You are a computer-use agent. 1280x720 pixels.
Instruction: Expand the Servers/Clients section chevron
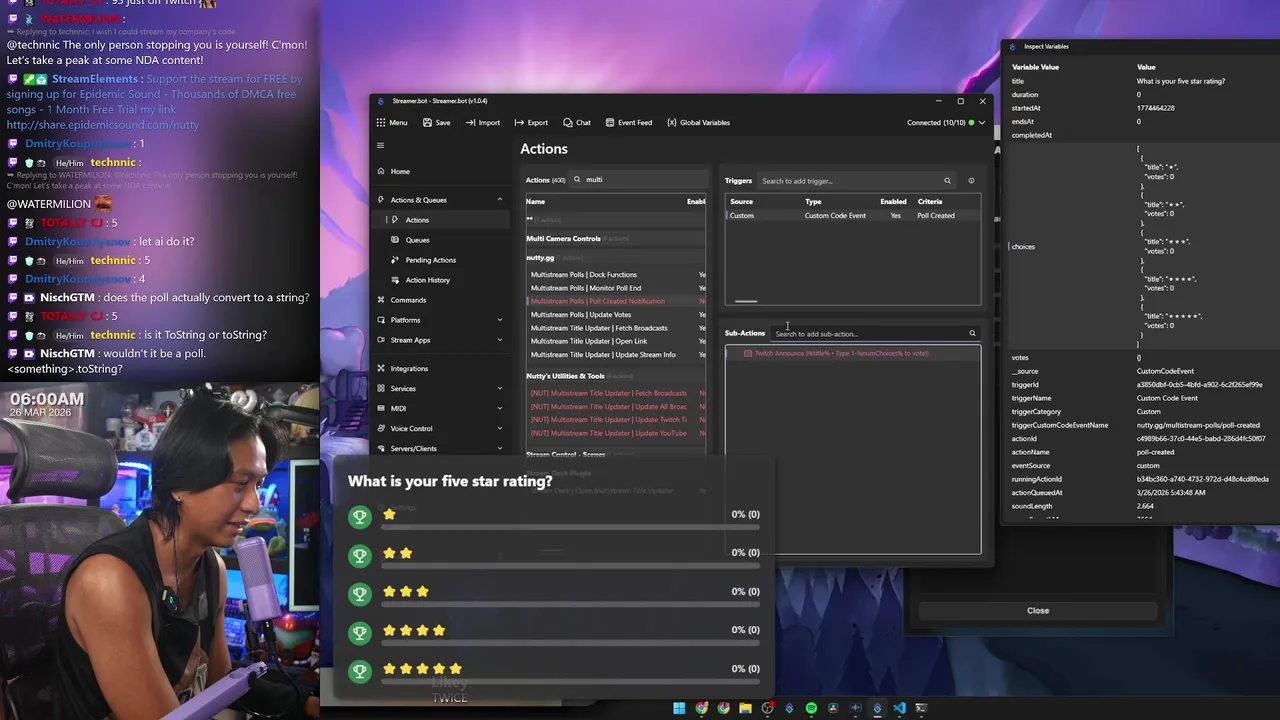[500, 448]
